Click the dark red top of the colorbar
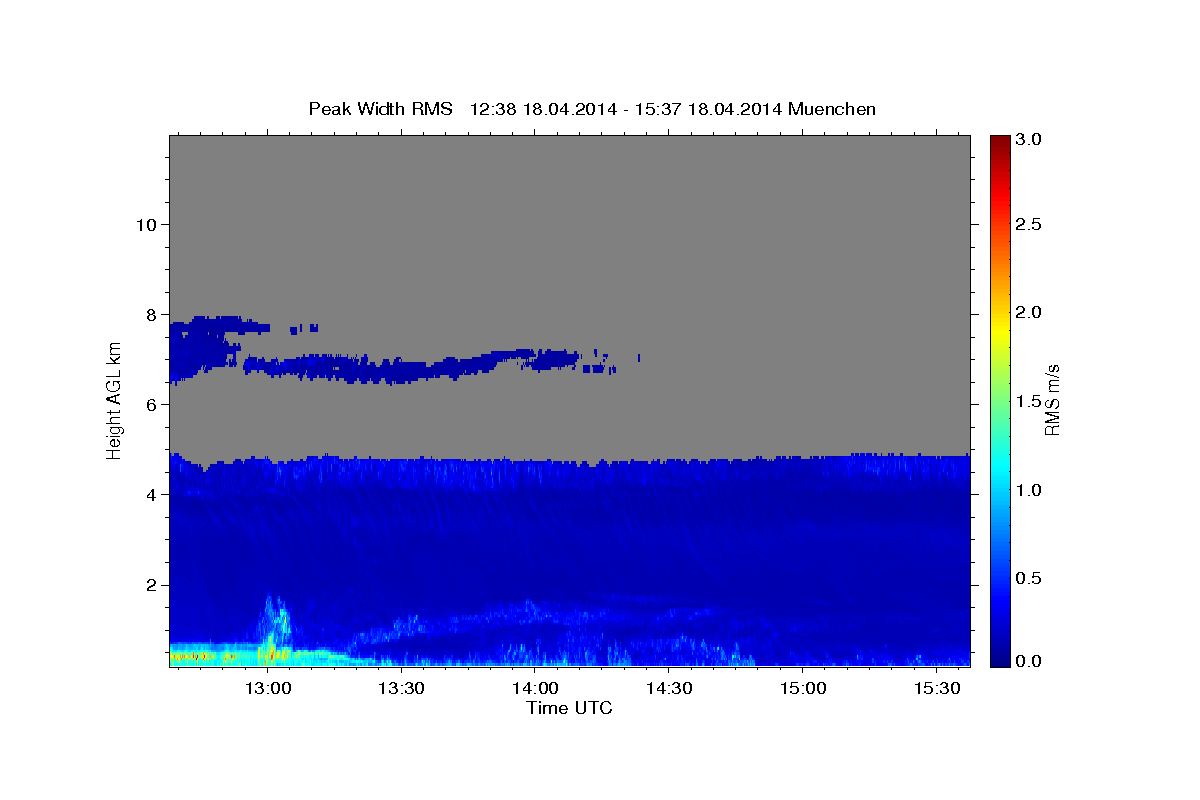Image resolution: width=1200 pixels, height=800 pixels. click(x=1000, y=142)
